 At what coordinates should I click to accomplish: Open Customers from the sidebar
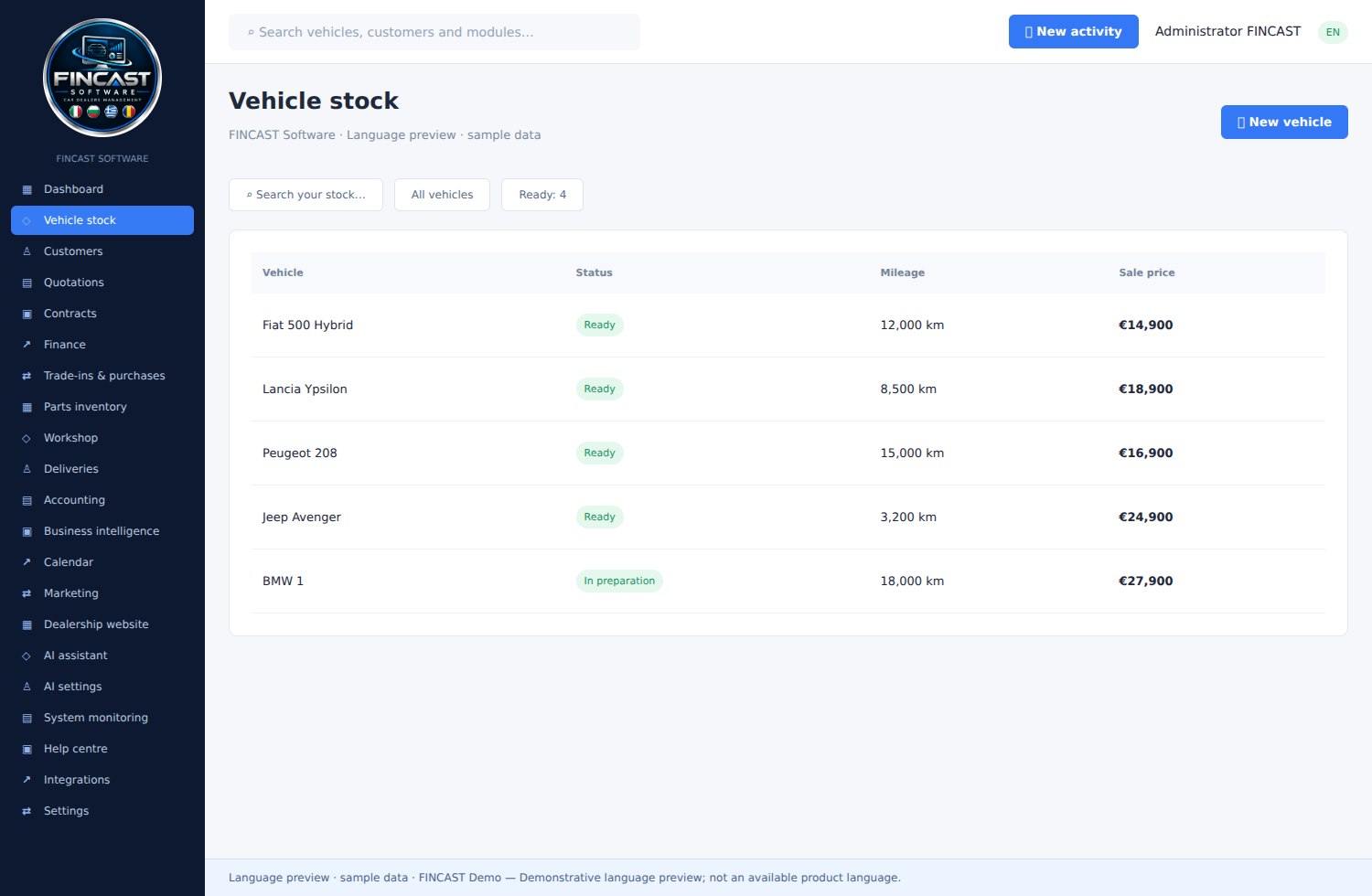click(x=102, y=251)
